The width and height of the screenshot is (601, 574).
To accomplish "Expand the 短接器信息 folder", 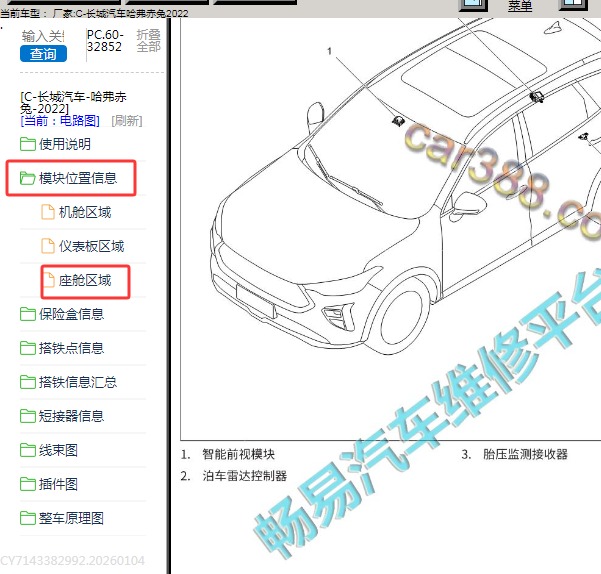I will coord(71,416).
